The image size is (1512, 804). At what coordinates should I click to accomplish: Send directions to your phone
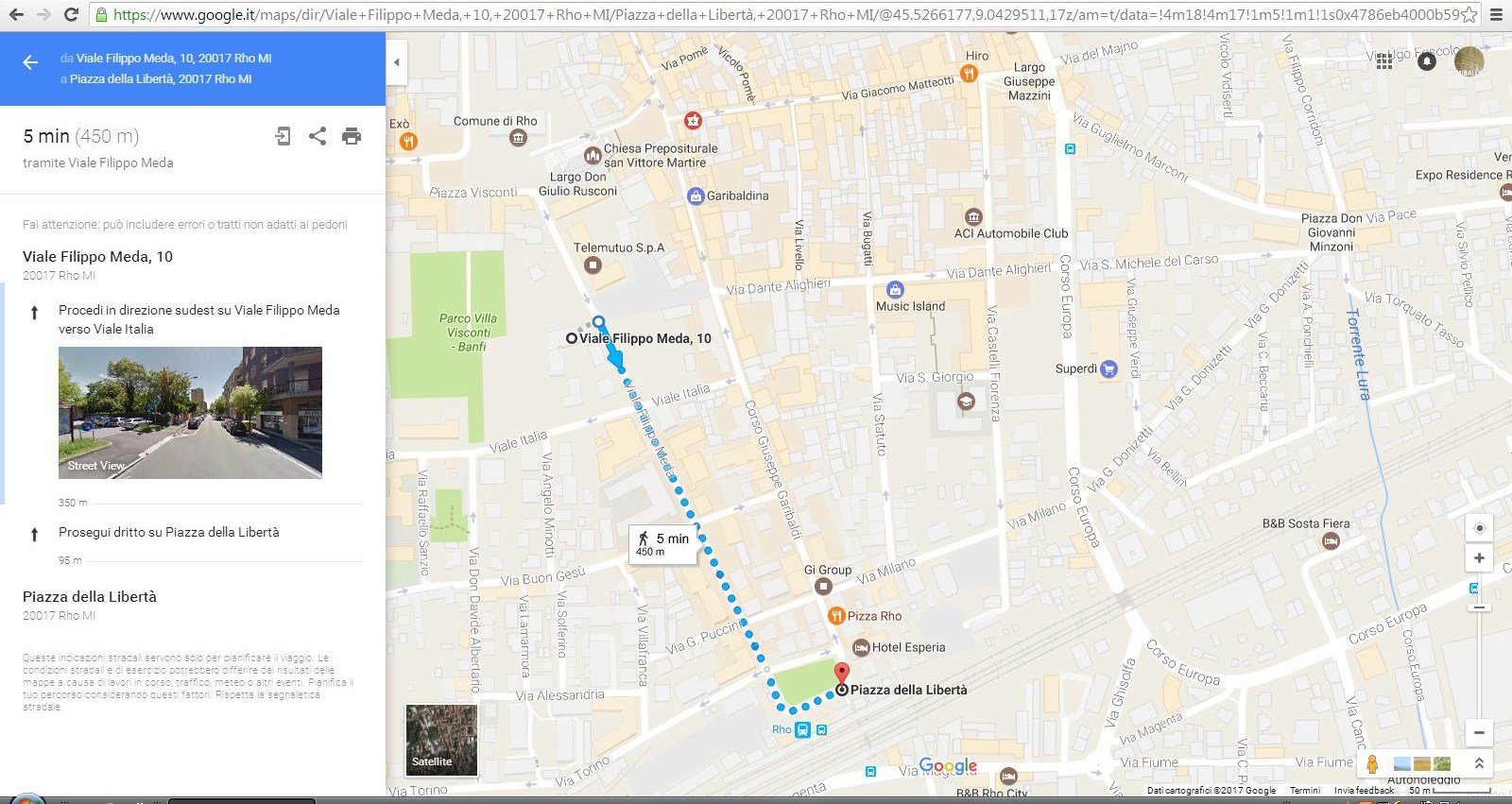283,136
